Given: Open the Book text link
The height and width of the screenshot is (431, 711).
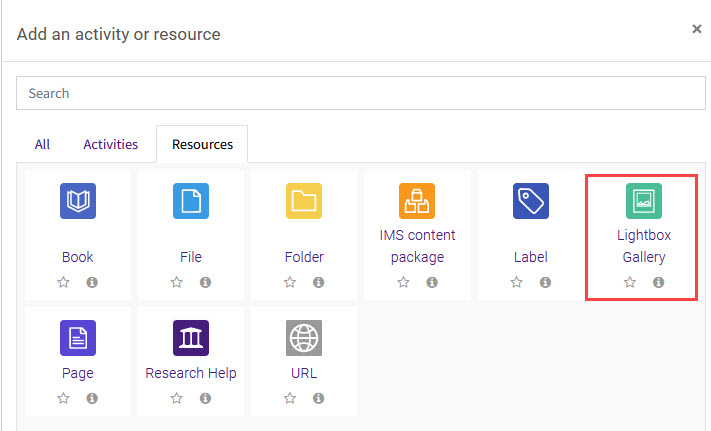Looking at the screenshot, I should coord(78,257).
